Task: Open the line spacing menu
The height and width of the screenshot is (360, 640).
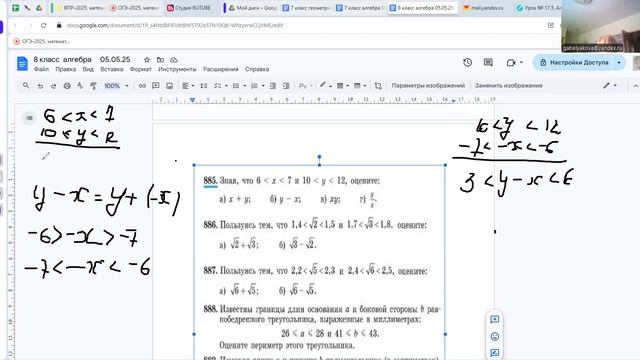Action: click(204, 86)
